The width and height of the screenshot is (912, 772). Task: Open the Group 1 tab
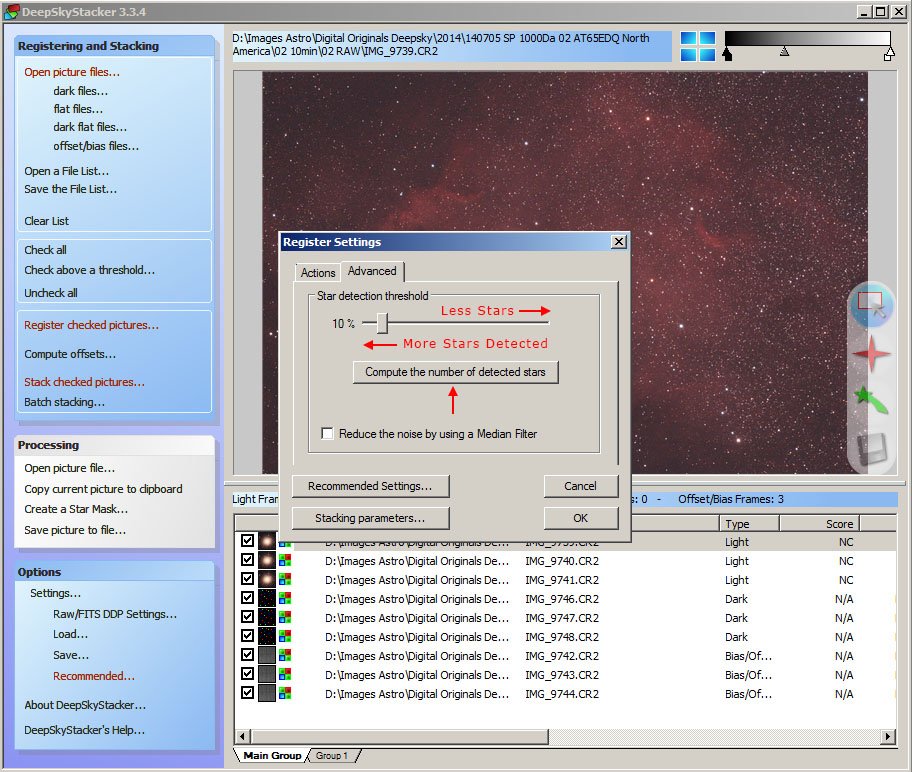click(332, 756)
